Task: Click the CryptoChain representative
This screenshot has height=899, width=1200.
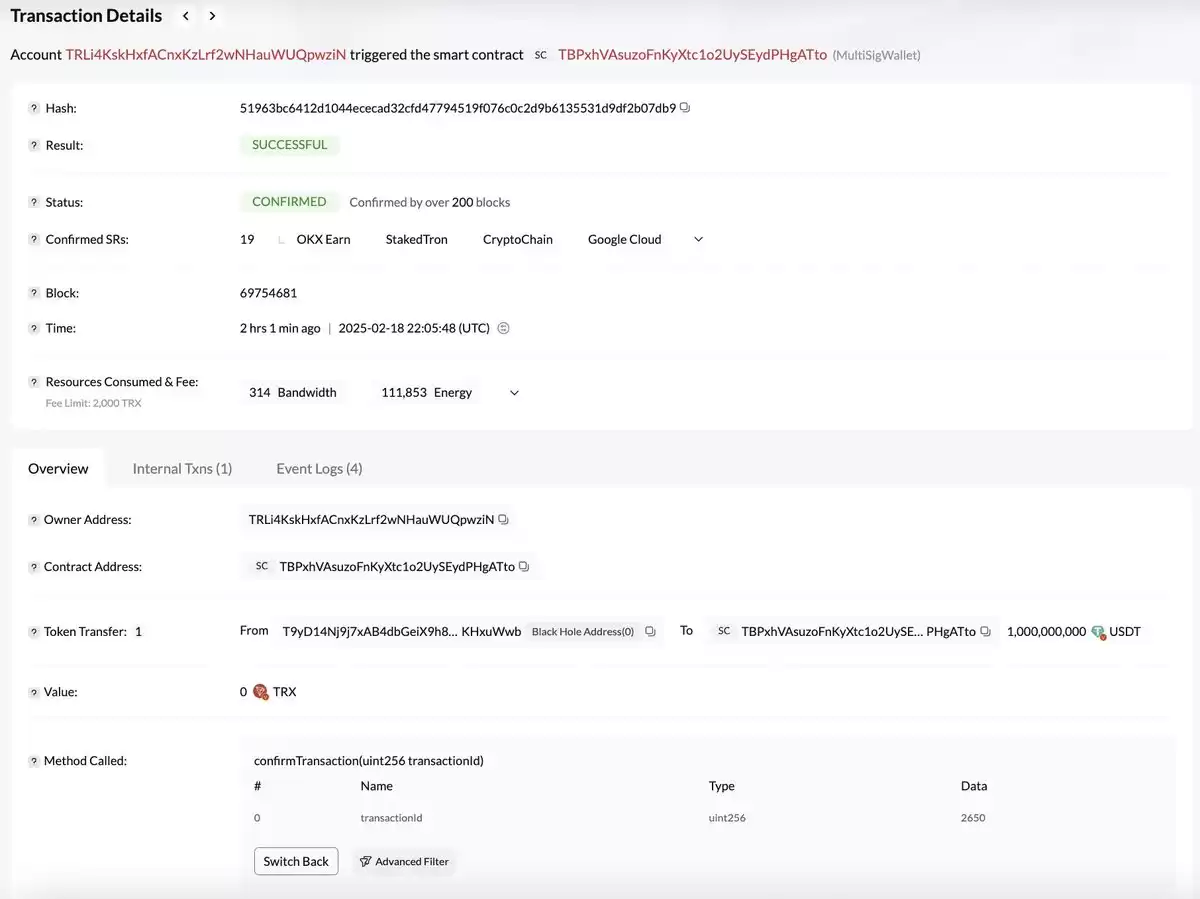Action: click(518, 239)
